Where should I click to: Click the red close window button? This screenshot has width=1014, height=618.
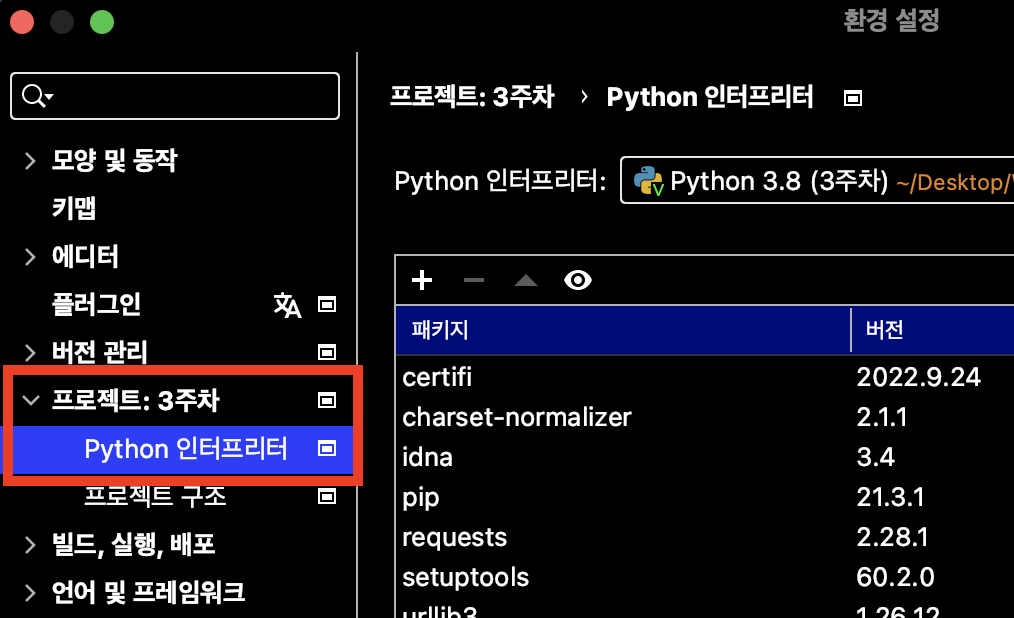[x=22, y=22]
